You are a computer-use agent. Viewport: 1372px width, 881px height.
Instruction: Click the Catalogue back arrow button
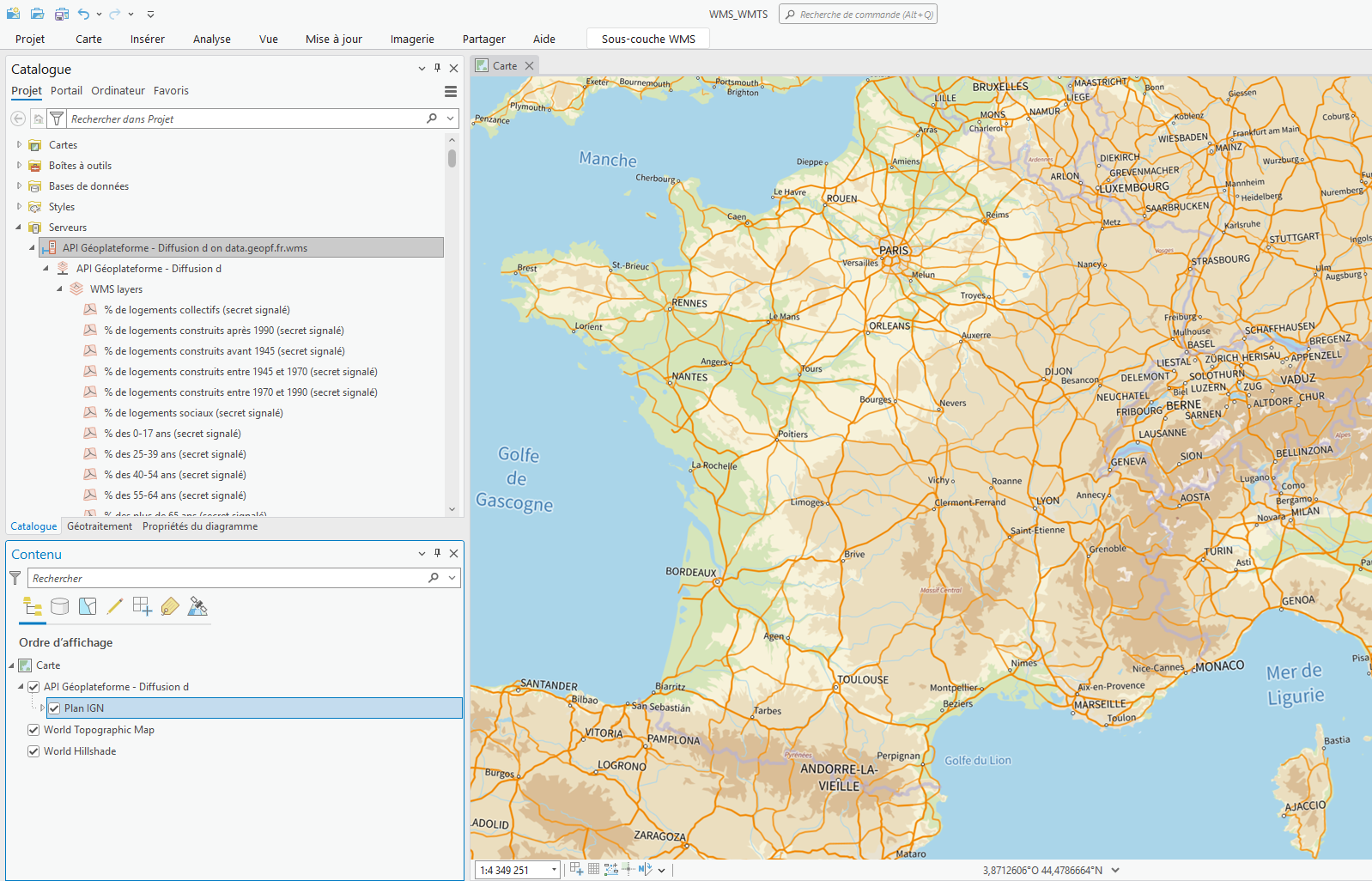click(18, 118)
